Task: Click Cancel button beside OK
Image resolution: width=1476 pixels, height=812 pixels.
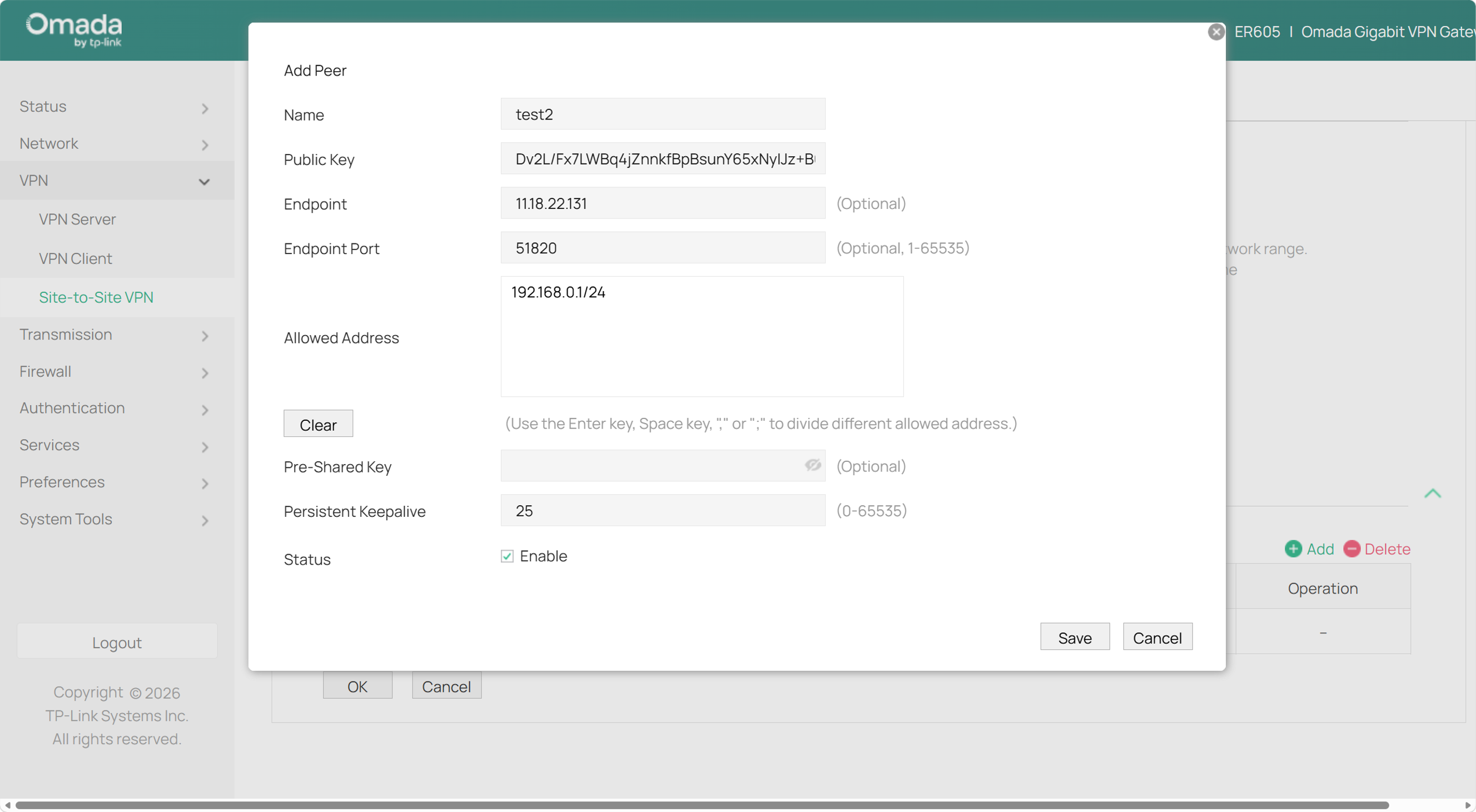Action: (x=446, y=686)
